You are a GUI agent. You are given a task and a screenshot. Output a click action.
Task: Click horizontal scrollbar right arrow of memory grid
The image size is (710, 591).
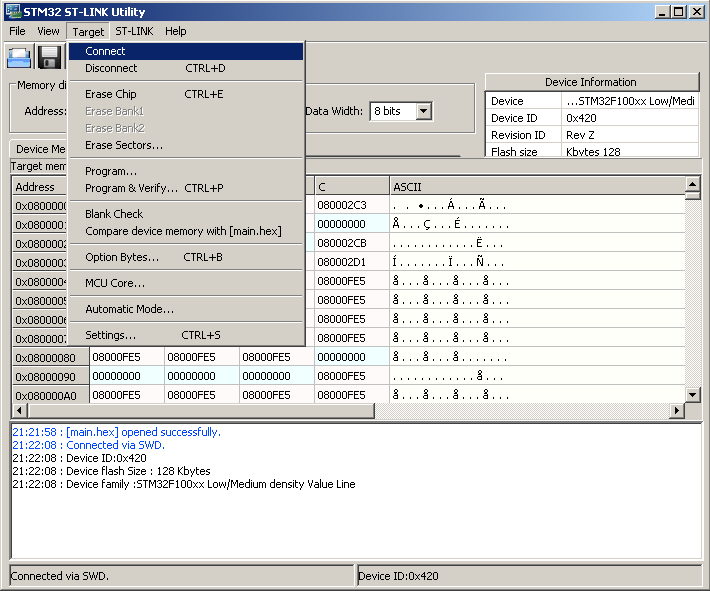point(677,411)
